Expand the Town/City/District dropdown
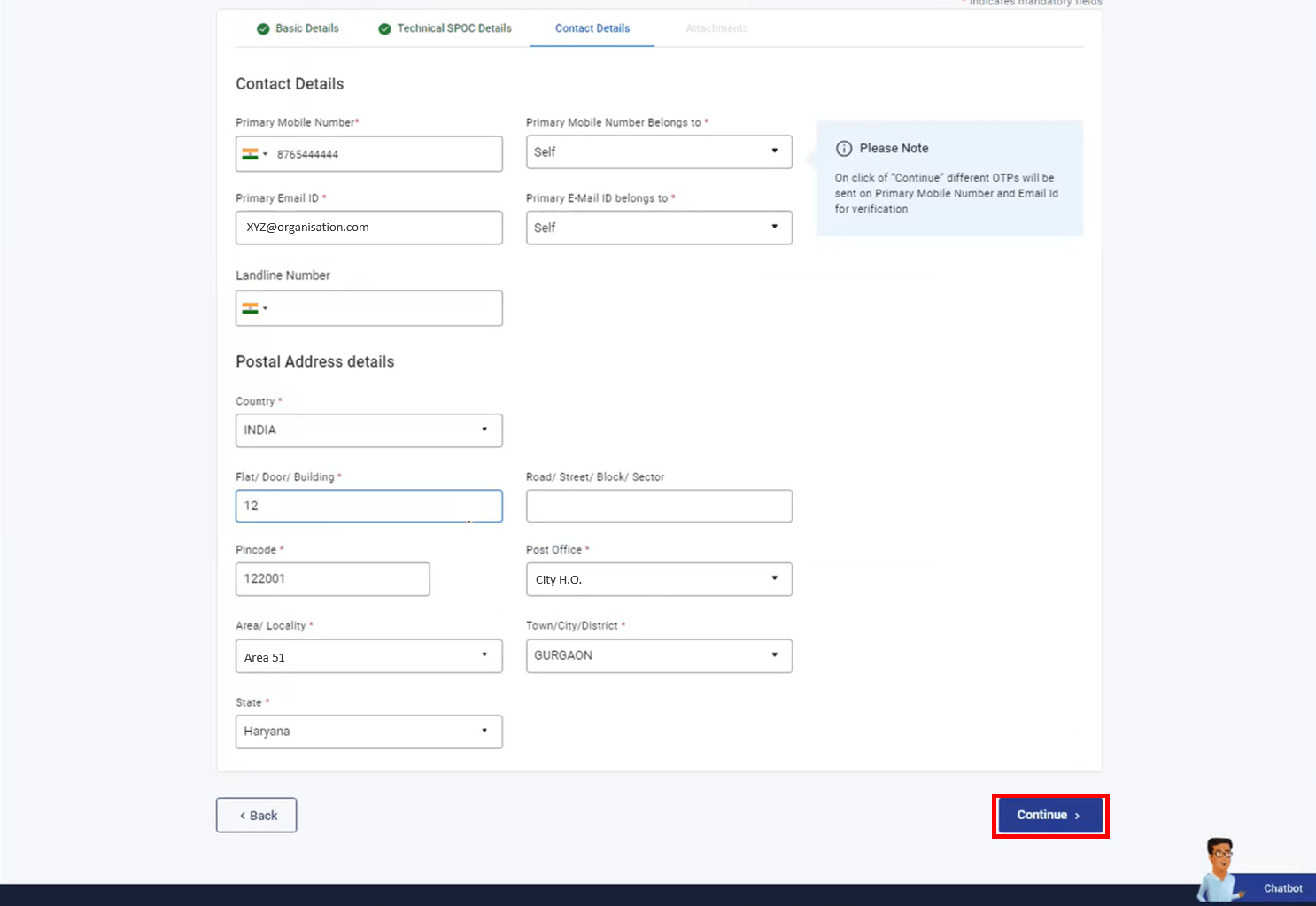The height and width of the screenshot is (906, 1316). [659, 656]
